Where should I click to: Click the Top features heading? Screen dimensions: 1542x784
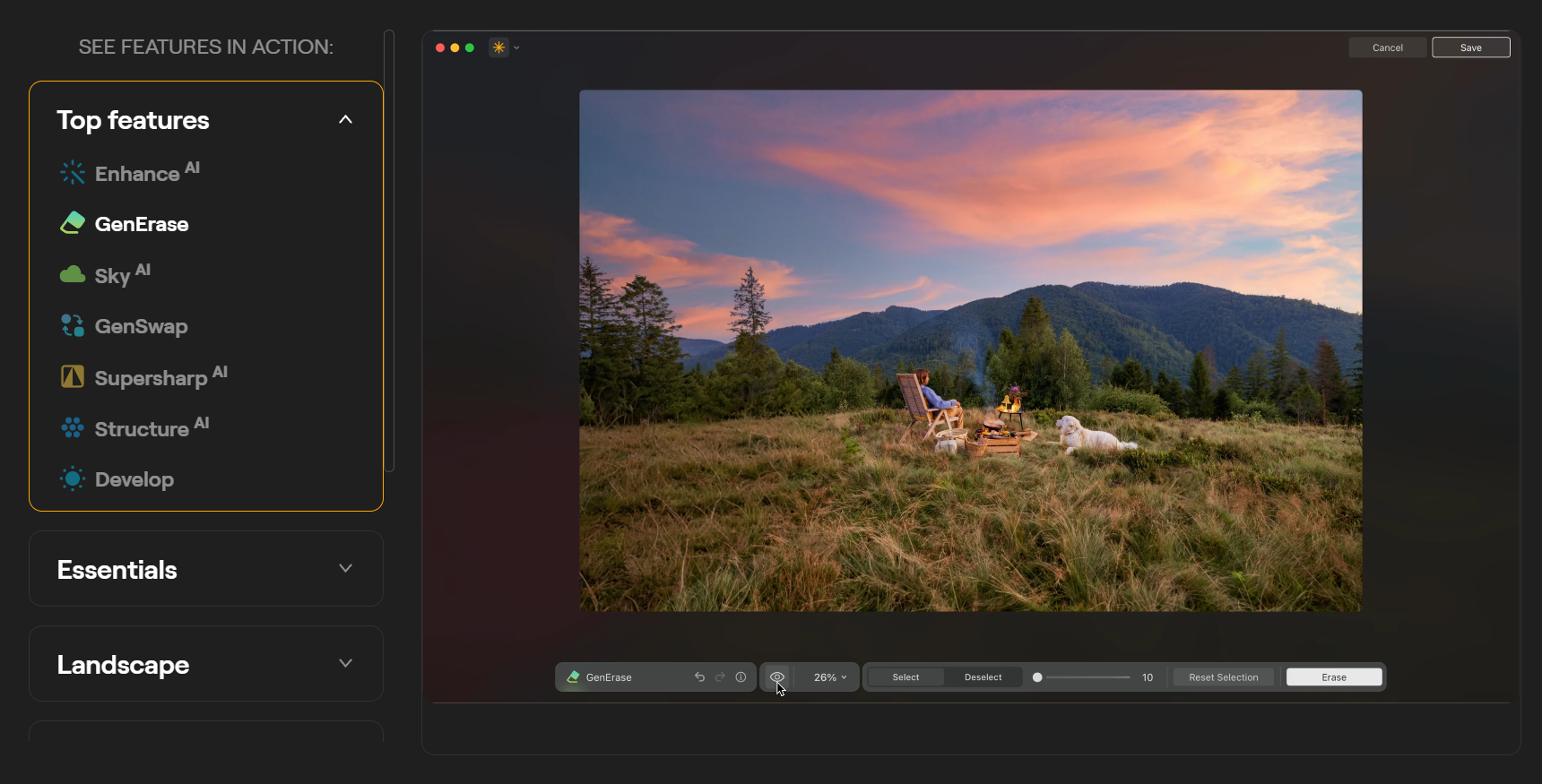click(133, 120)
